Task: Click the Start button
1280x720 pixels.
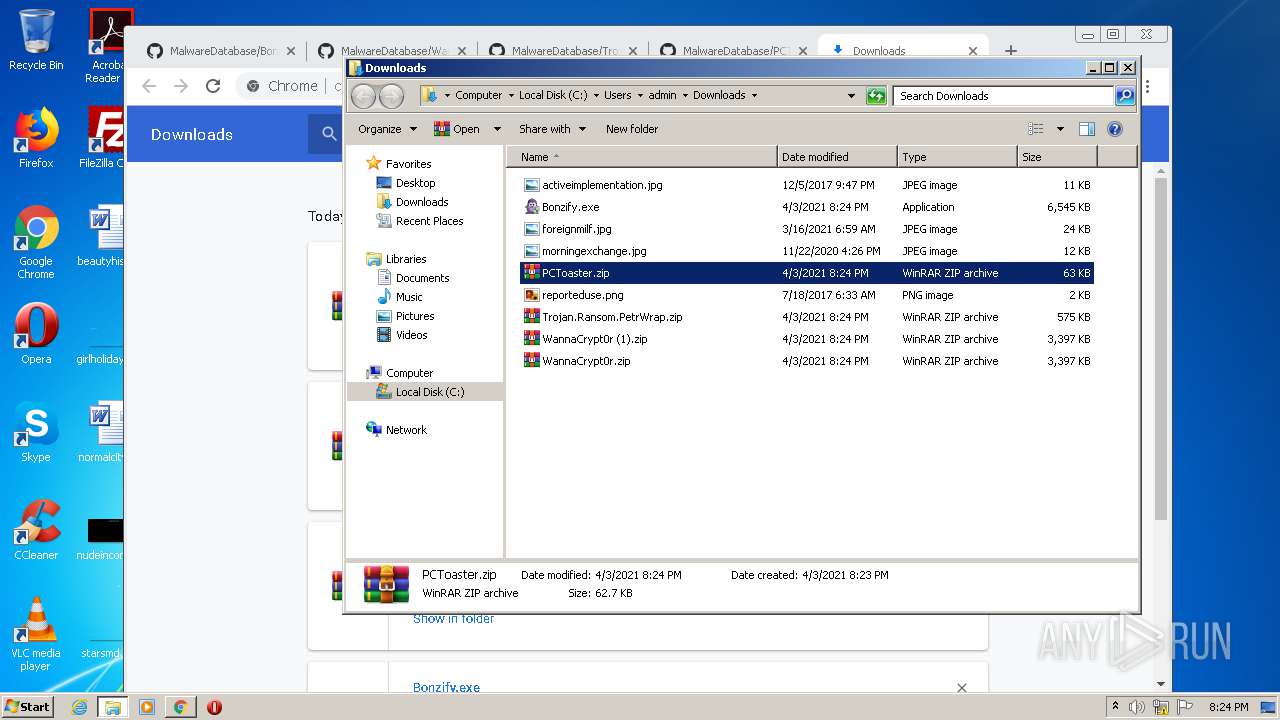Action: pyautogui.click(x=28, y=707)
